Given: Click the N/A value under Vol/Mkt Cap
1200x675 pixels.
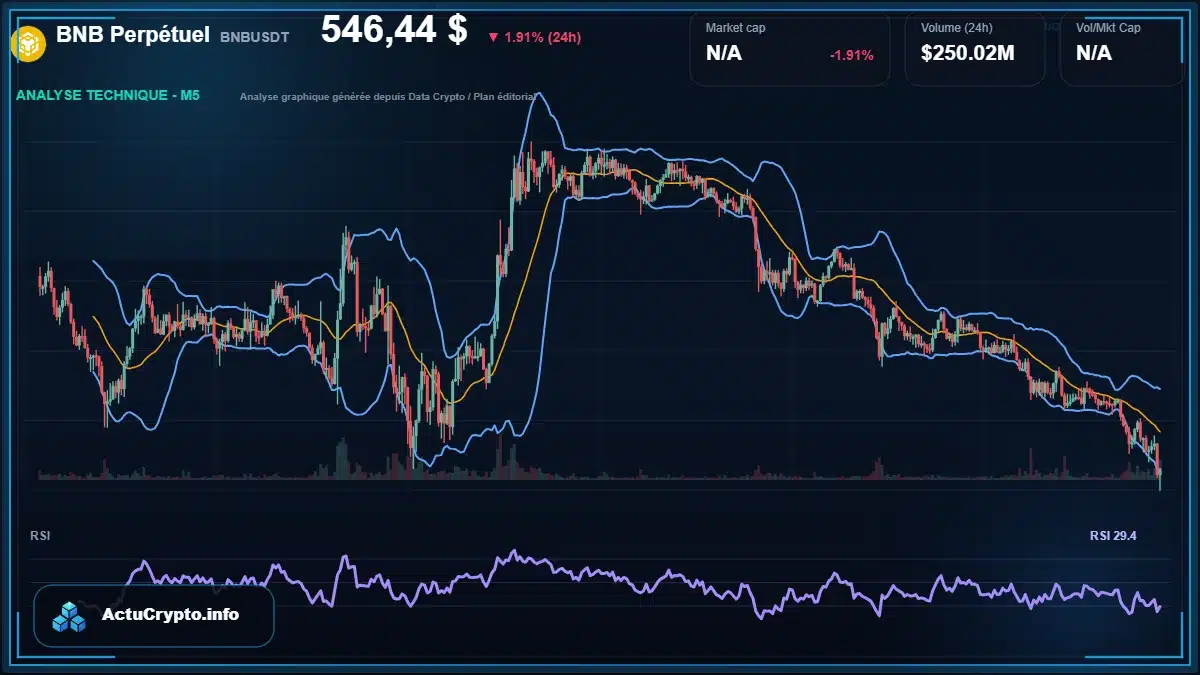Looking at the screenshot, I should click(1094, 53).
